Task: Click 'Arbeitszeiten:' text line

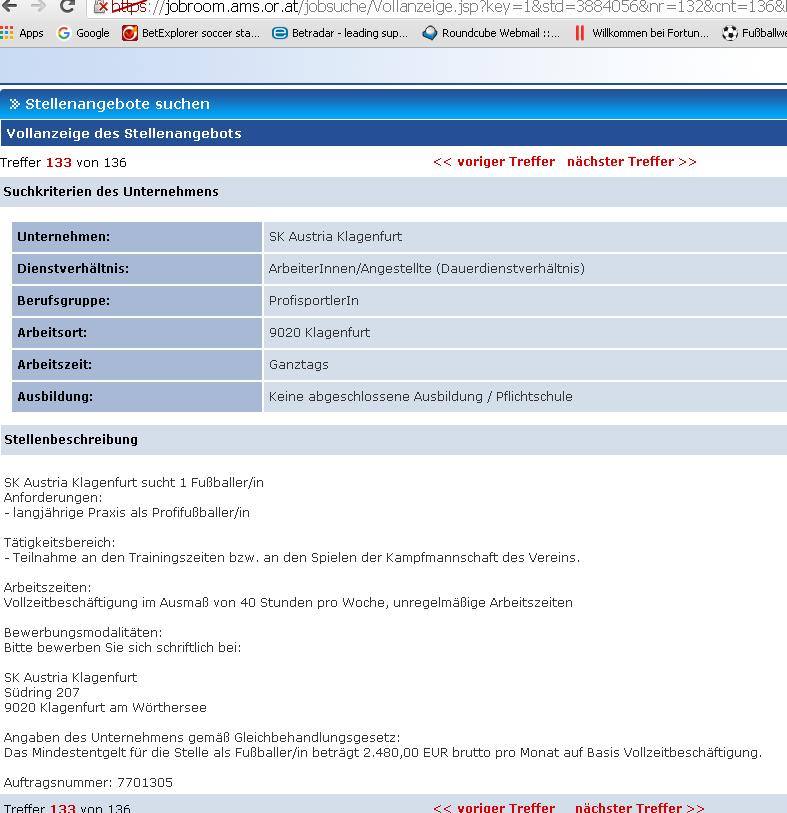Action: 47,588
